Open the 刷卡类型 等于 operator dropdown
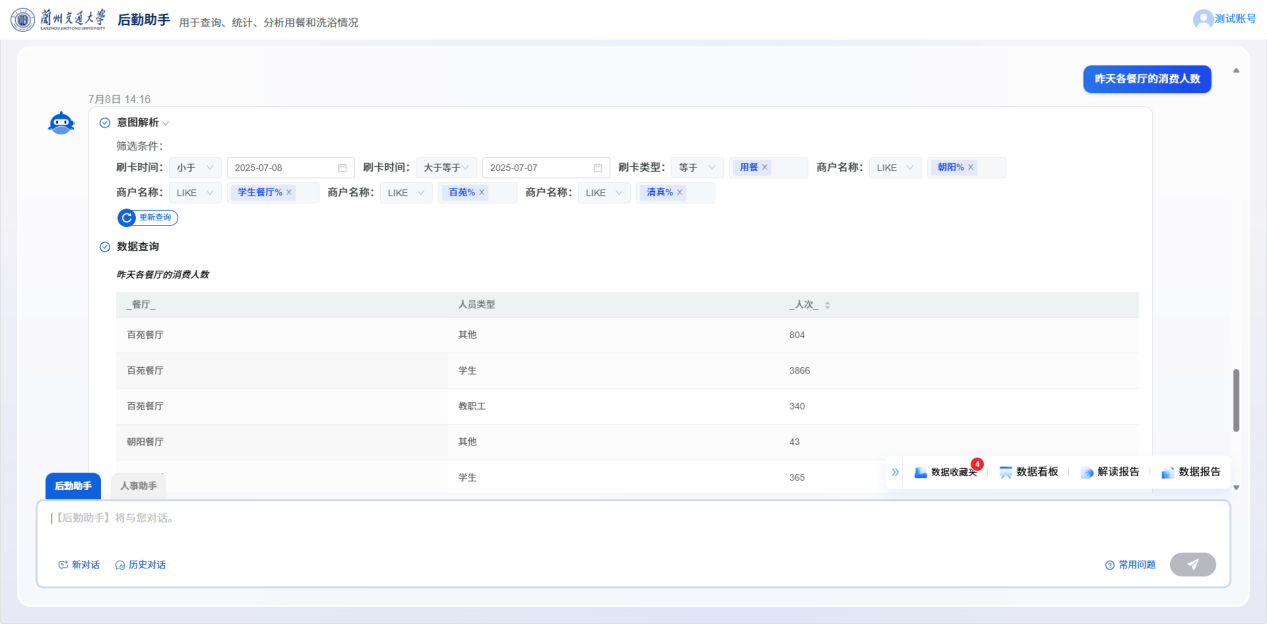1267x624 pixels. point(697,168)
